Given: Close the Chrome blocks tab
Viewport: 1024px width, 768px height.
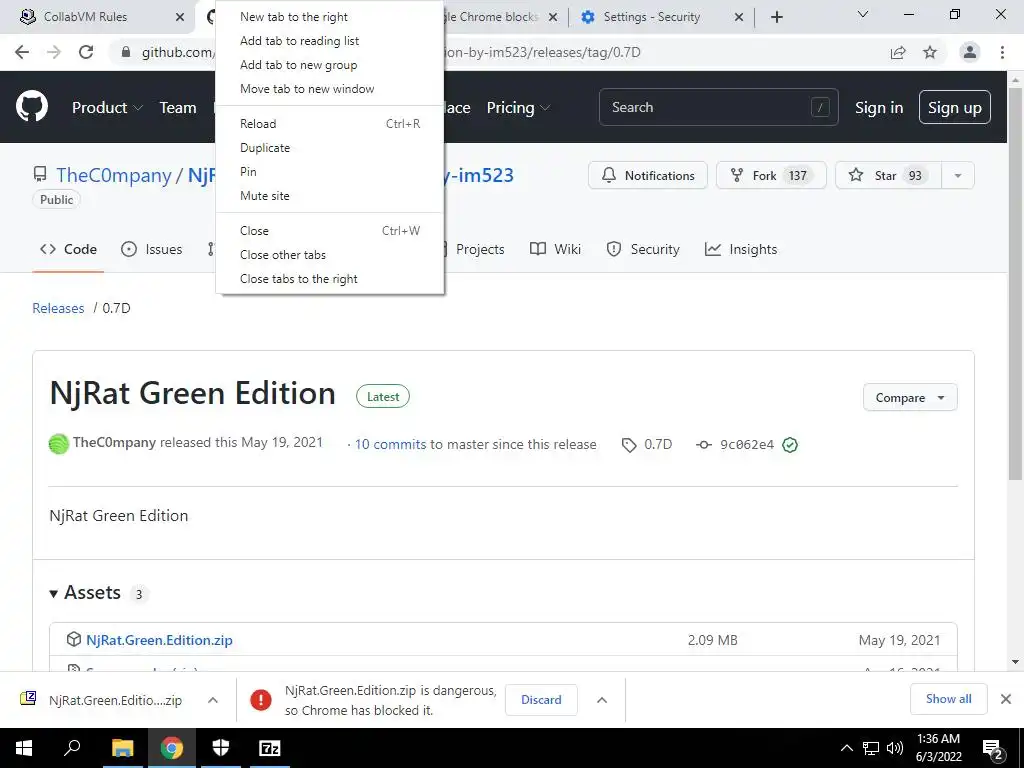Looking at the screenshot, I should point(552,17).
